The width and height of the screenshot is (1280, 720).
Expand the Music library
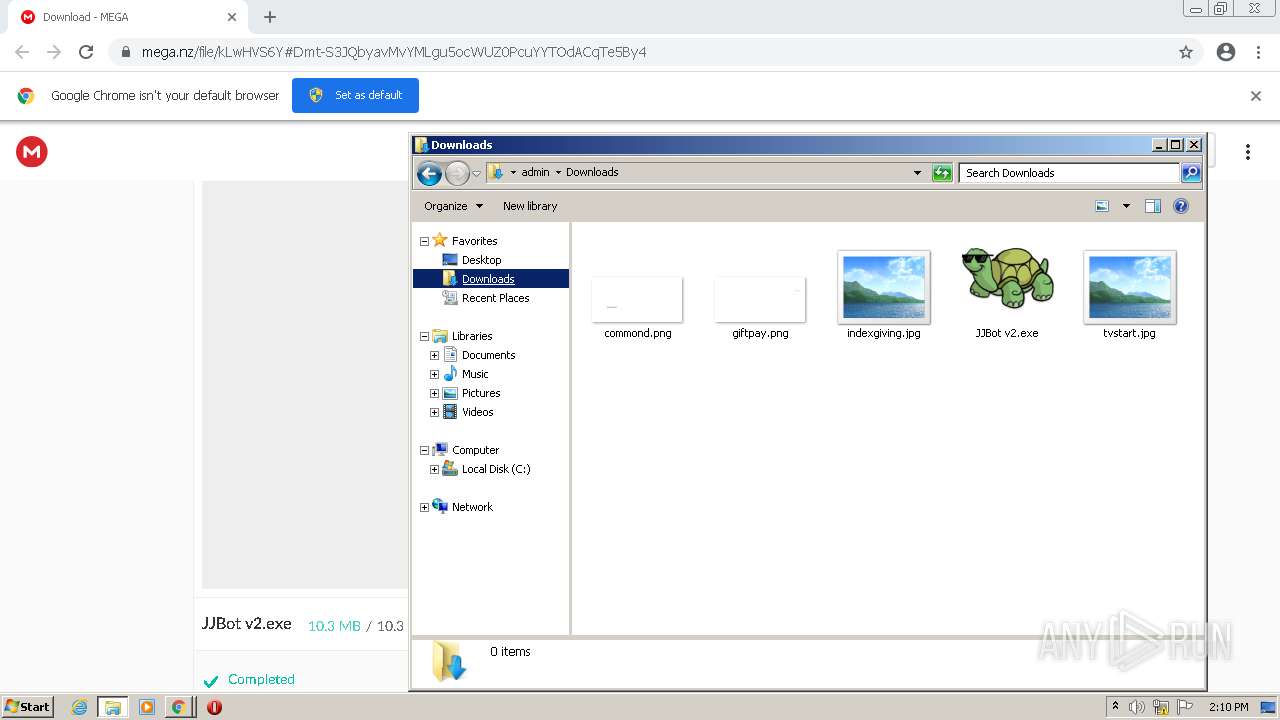click(434, 374)
